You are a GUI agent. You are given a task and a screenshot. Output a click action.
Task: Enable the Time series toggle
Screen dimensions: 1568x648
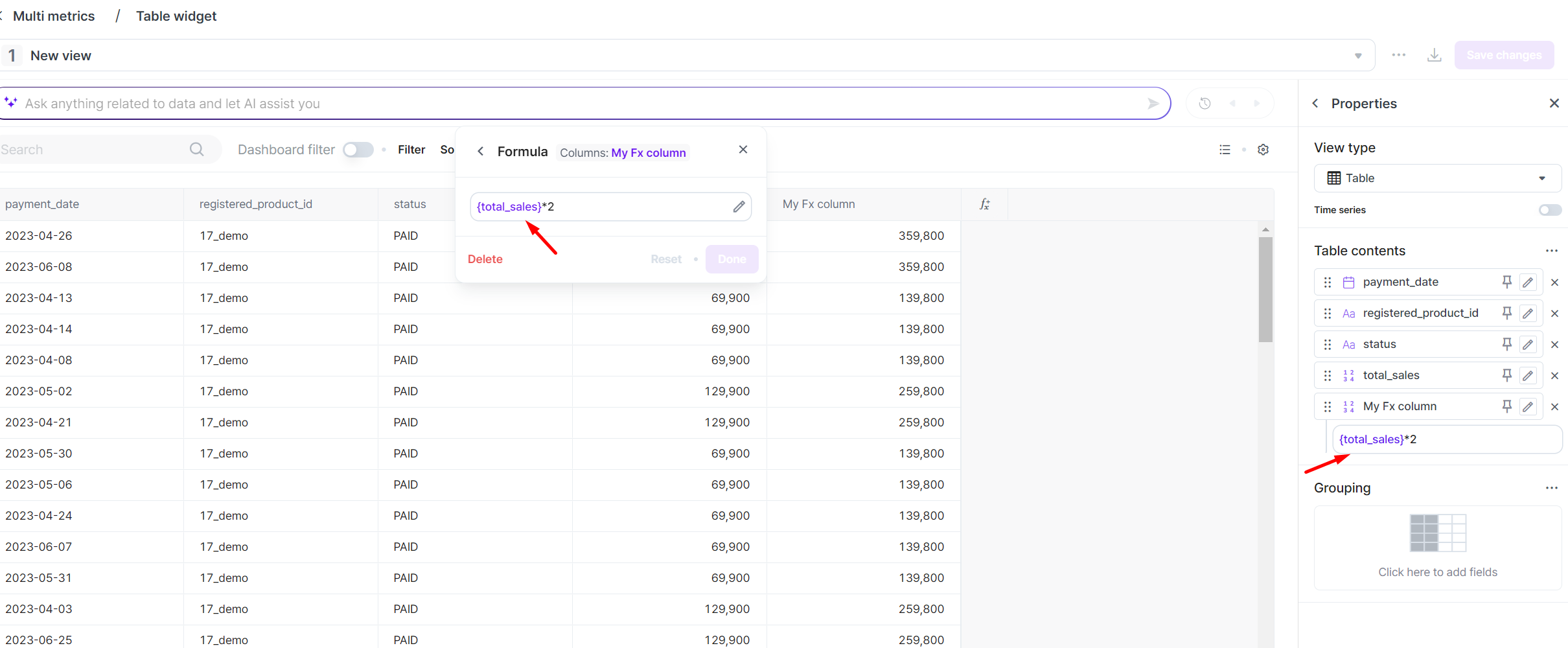point(1549,210)
